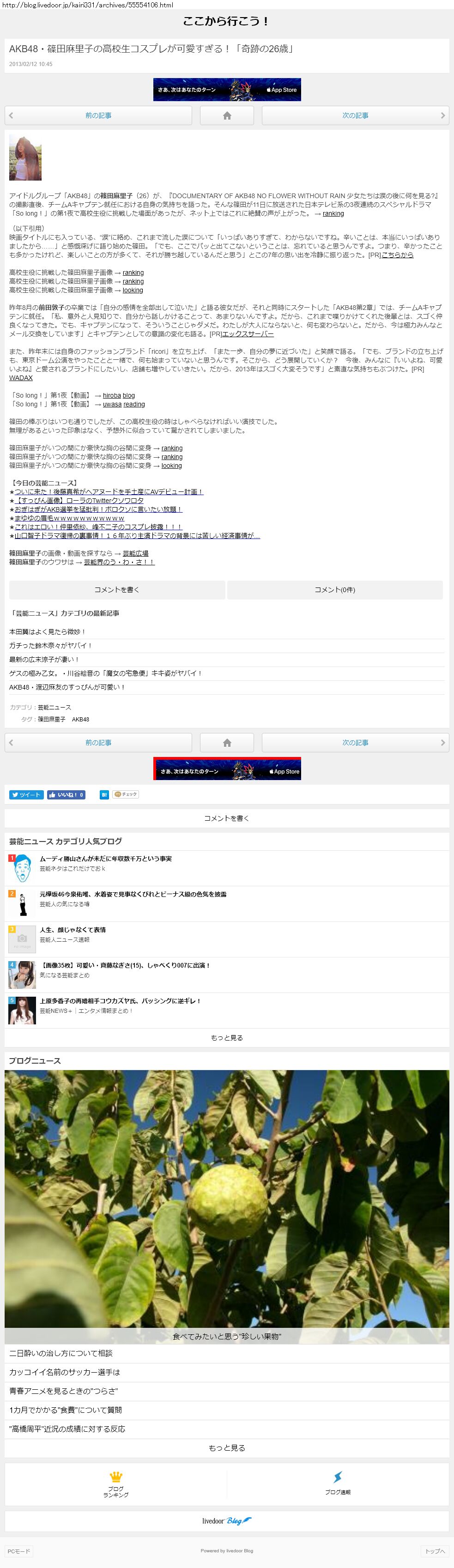
Task: Open カッコイイ名前のサッカー選手は
Action: coord(227,1372)
